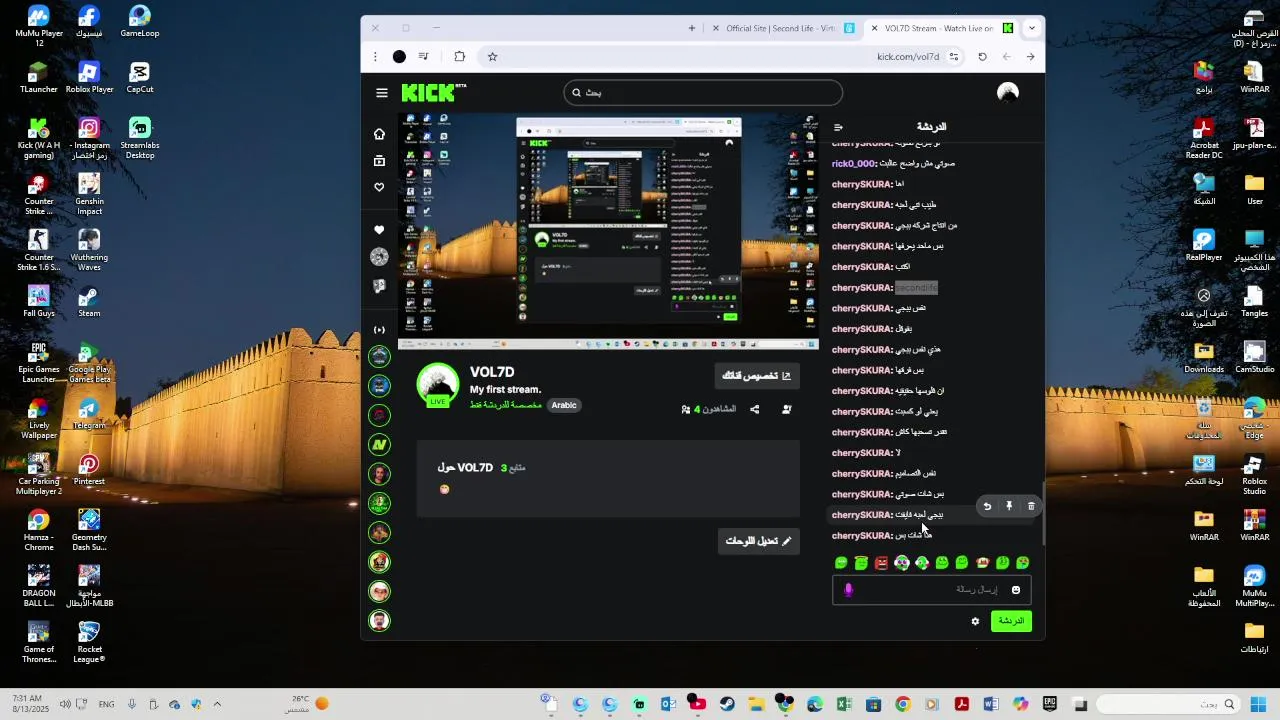Open the Kick hamburger menu
This screenshot has width=1280, height=720.
tap(382, 93)
